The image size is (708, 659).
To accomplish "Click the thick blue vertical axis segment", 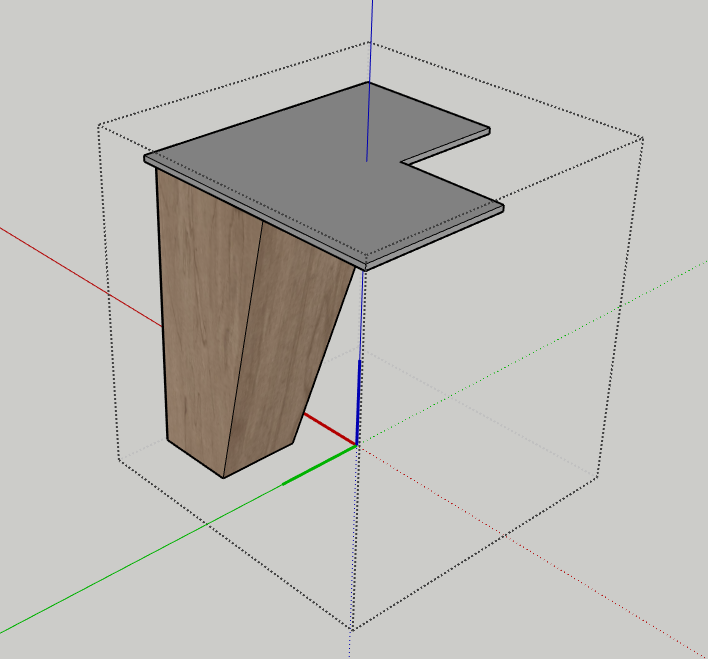I will click(x=358, y=403).
